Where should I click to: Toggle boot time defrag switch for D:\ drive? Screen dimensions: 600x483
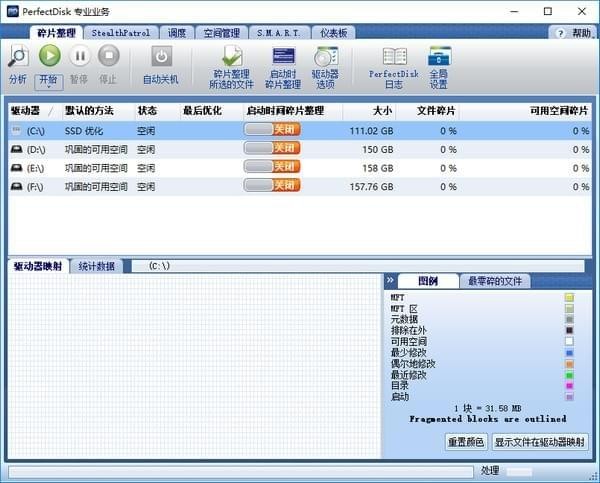click(x=272, y=148)
